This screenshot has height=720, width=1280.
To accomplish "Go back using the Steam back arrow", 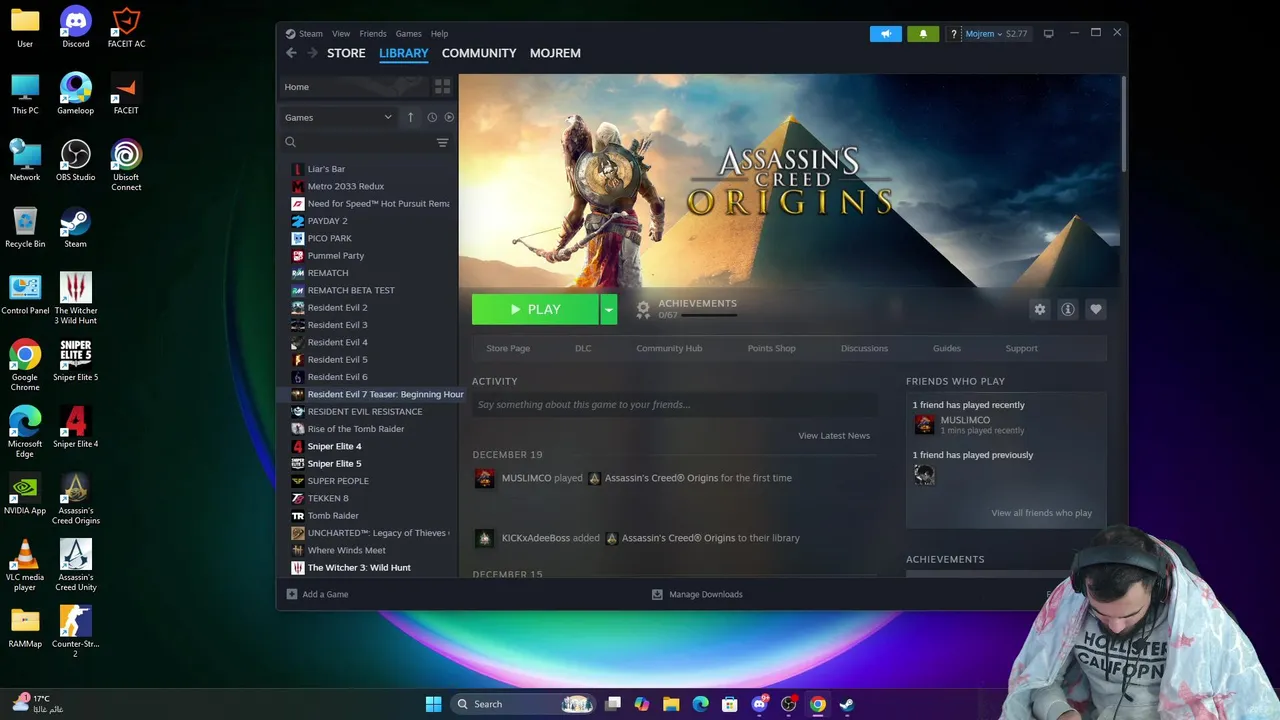I will point(291,53).
